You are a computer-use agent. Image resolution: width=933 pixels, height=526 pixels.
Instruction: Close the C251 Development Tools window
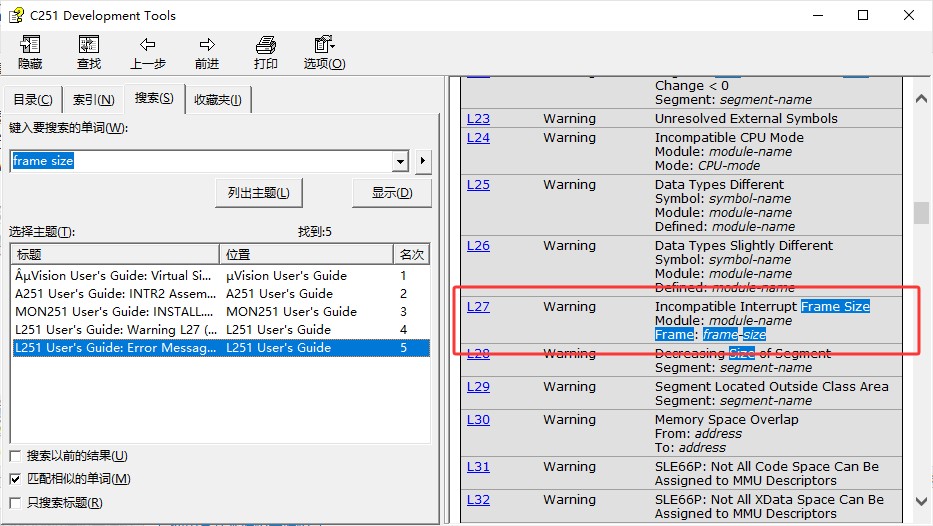tap(909, 15)
